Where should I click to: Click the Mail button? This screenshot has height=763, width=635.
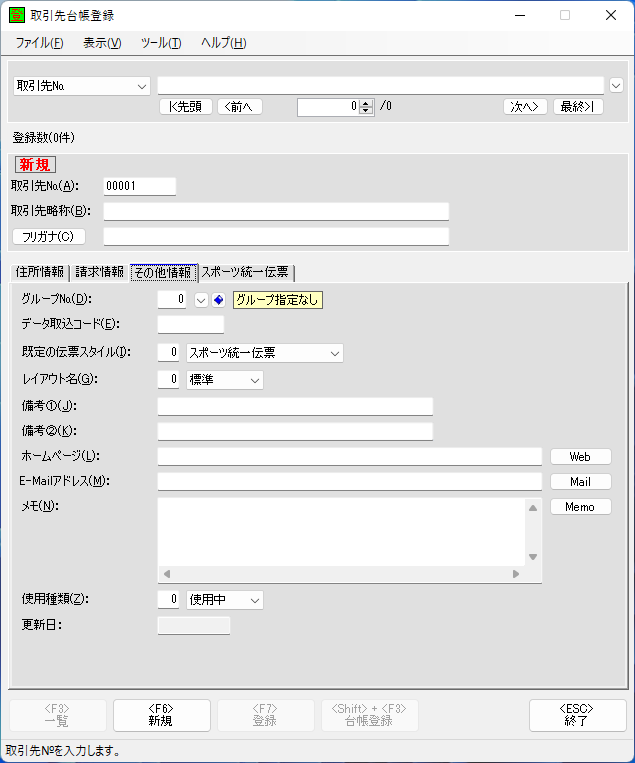581,482
